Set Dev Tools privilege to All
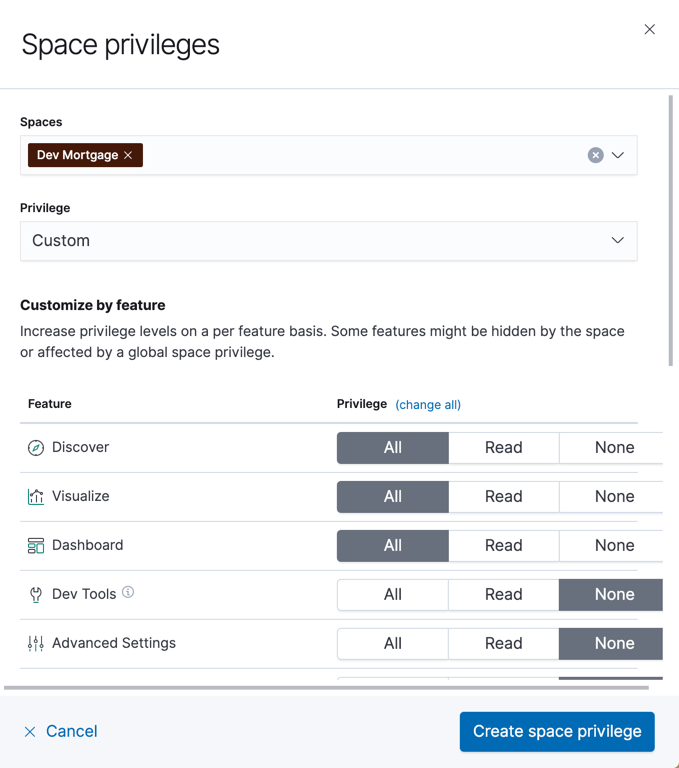This screenshot has width=679, height=768. (393, 595)
